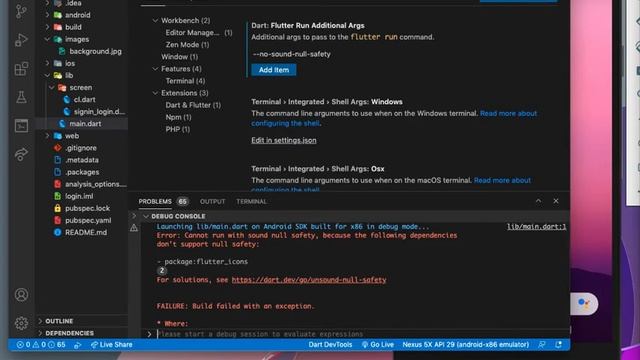Image resolution: width=640 pixels, height=360 pixels.
Task: Open Run and Debug view
Action: point(21,40)
